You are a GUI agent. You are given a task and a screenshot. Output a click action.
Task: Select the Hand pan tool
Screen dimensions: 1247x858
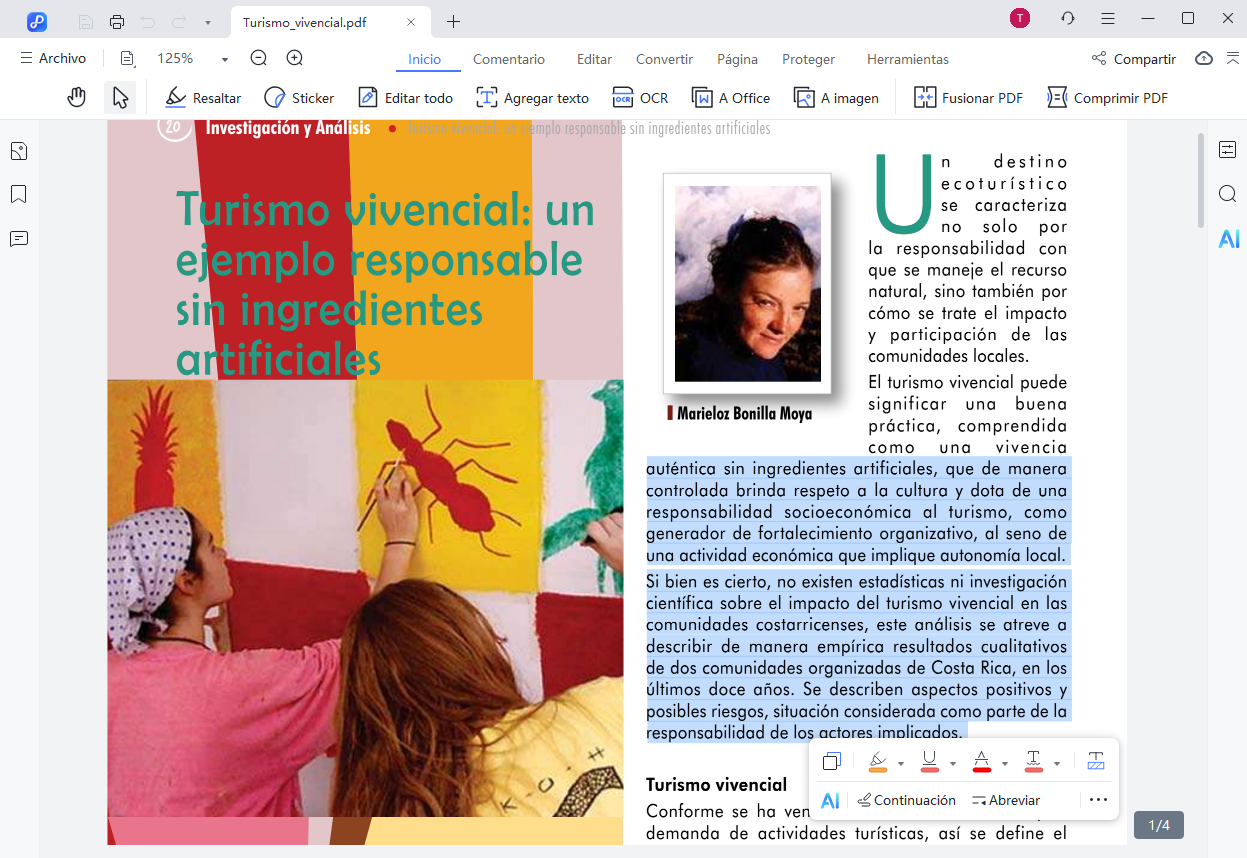77,98
